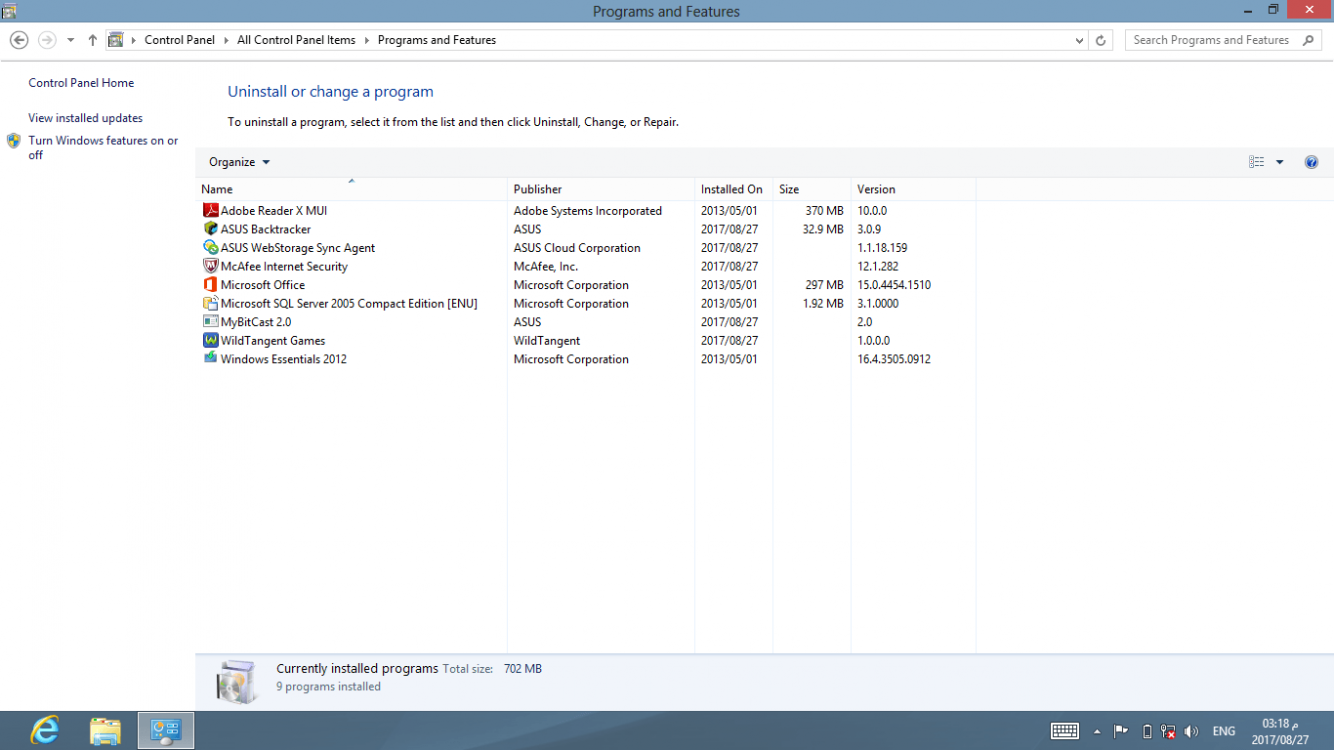Expand the chevron after All Control Panel Items

click(x=366, y=40)
